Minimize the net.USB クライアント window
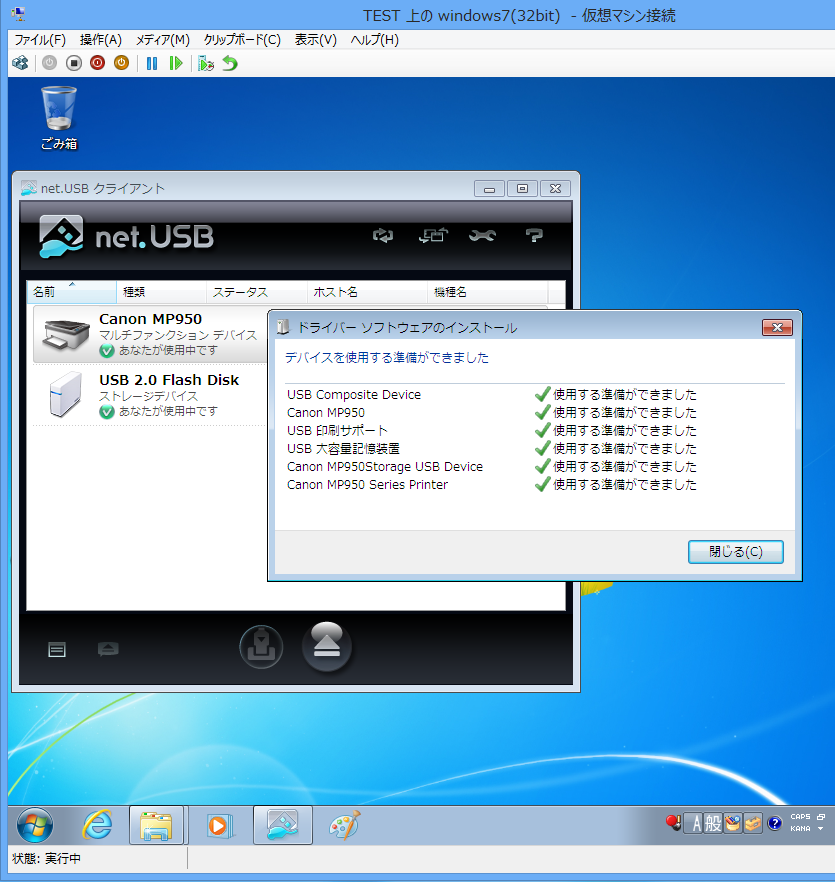 [490, 188]
